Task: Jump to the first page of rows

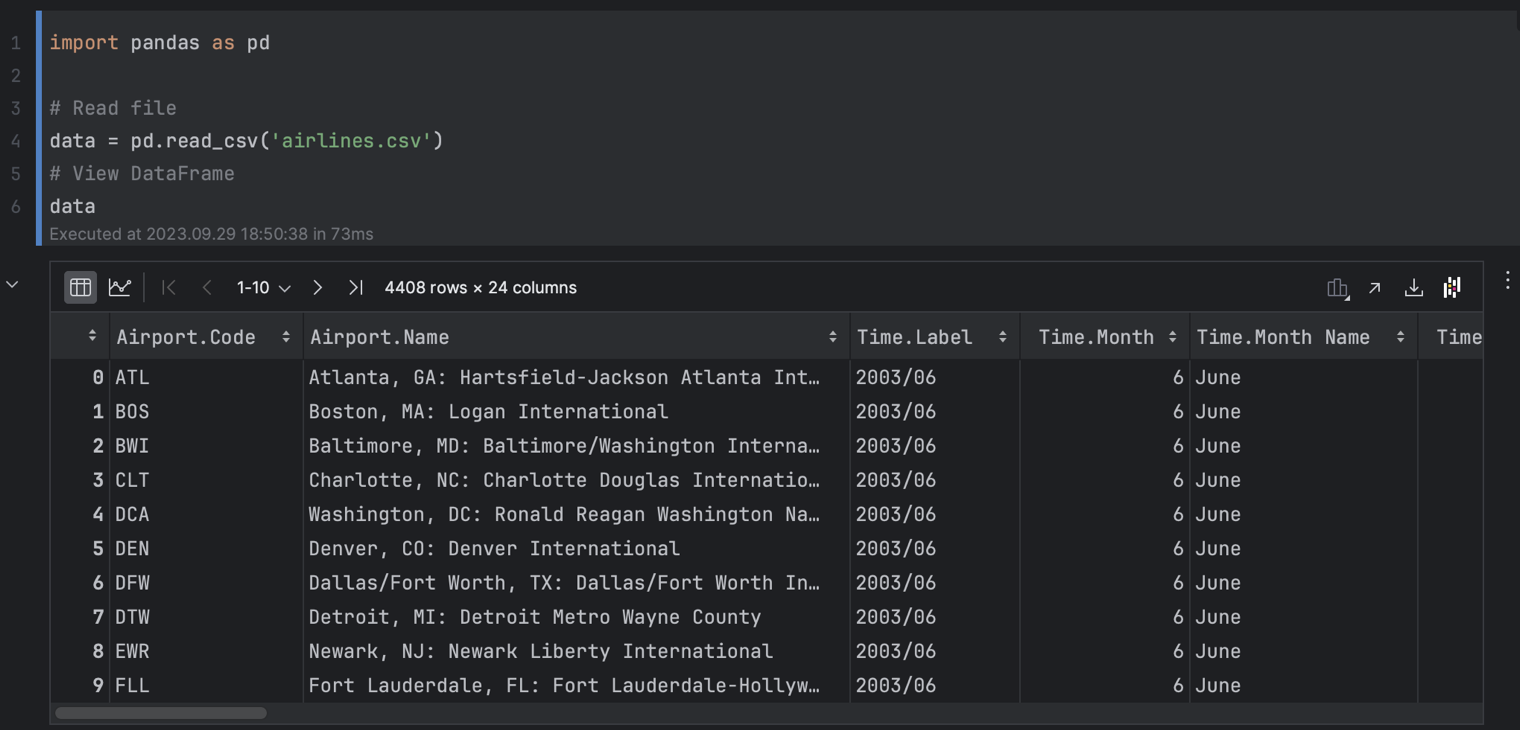Action: 169,287
